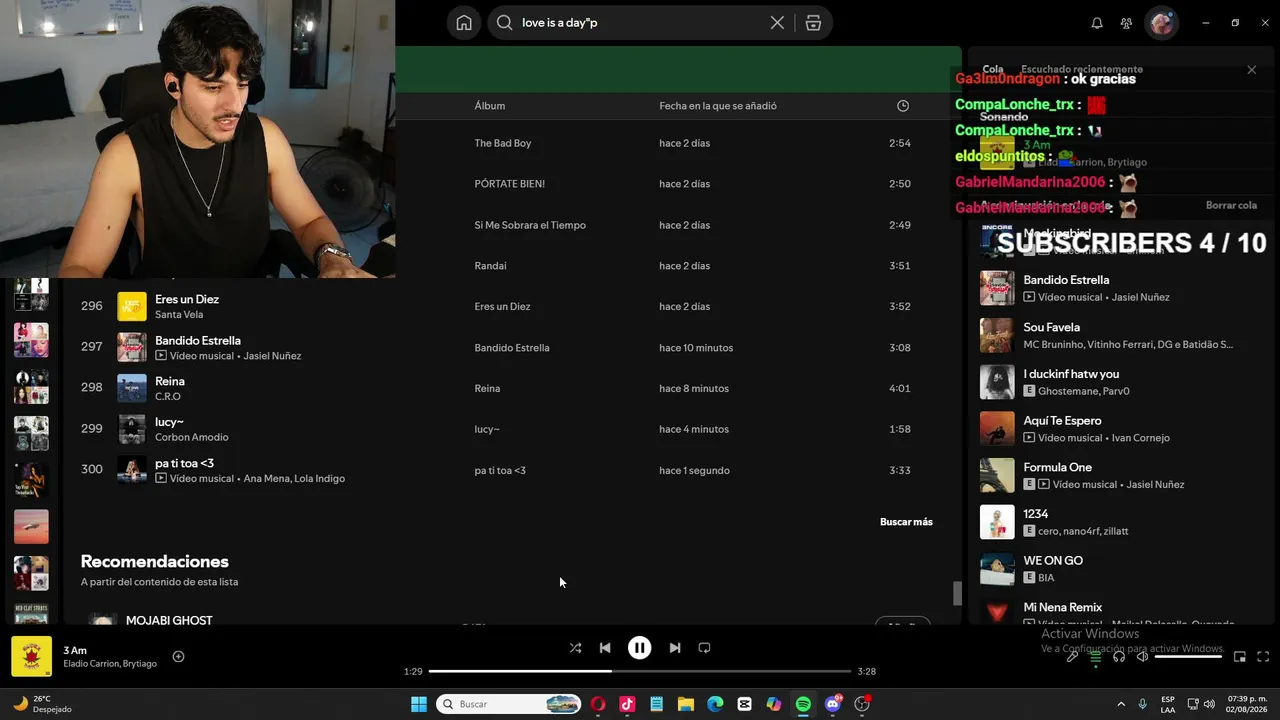This screenshot has width=1280, height=720.
Task: Switch to the Cola tab
Action: click(x=993, y=70)
